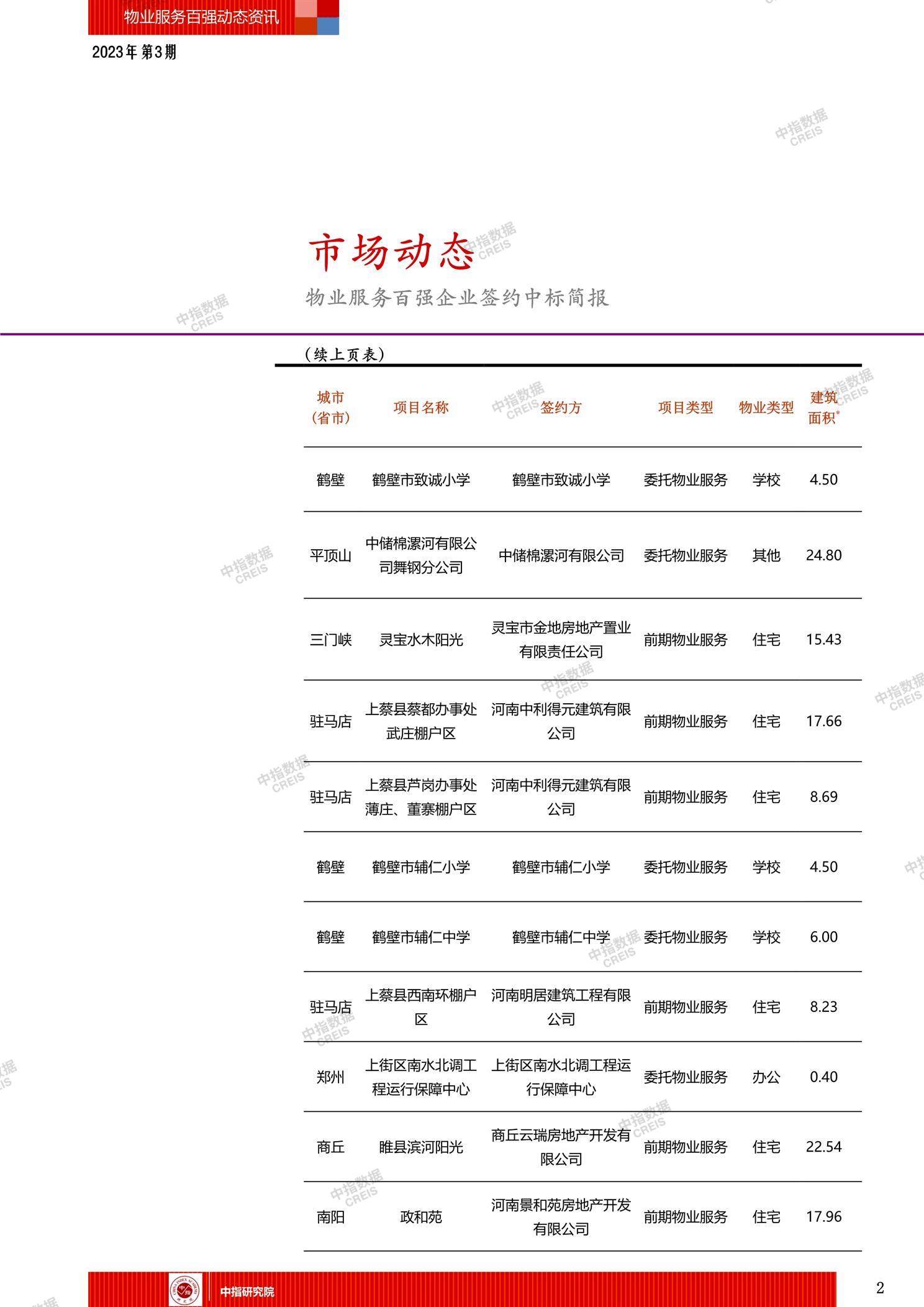This screenshot has height=1307, width=924.
Task: Select project name cell 鹤壁市辅仁小学
Action: coord(421,867)
